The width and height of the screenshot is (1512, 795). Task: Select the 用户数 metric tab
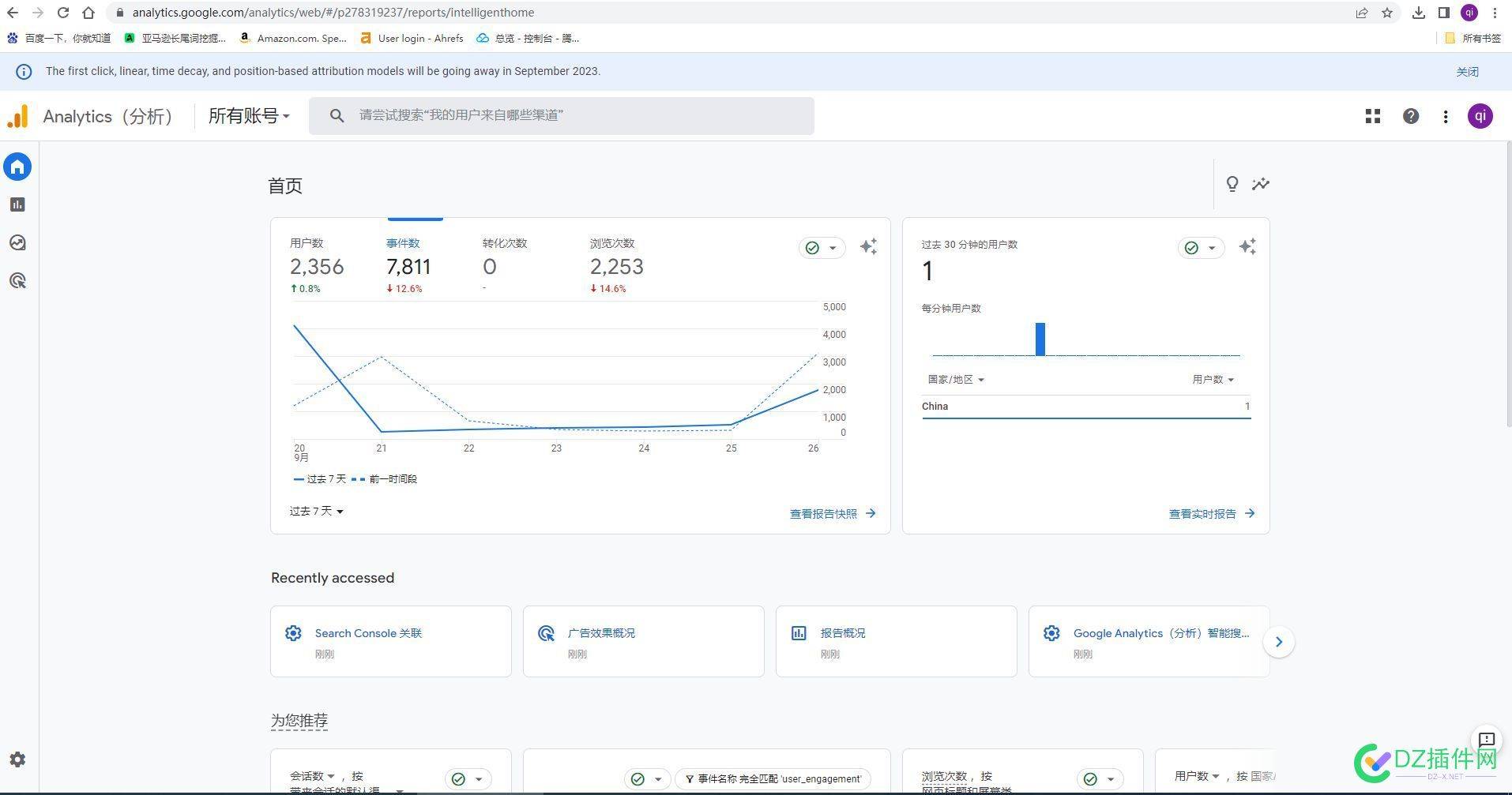(x=317, y=265)
